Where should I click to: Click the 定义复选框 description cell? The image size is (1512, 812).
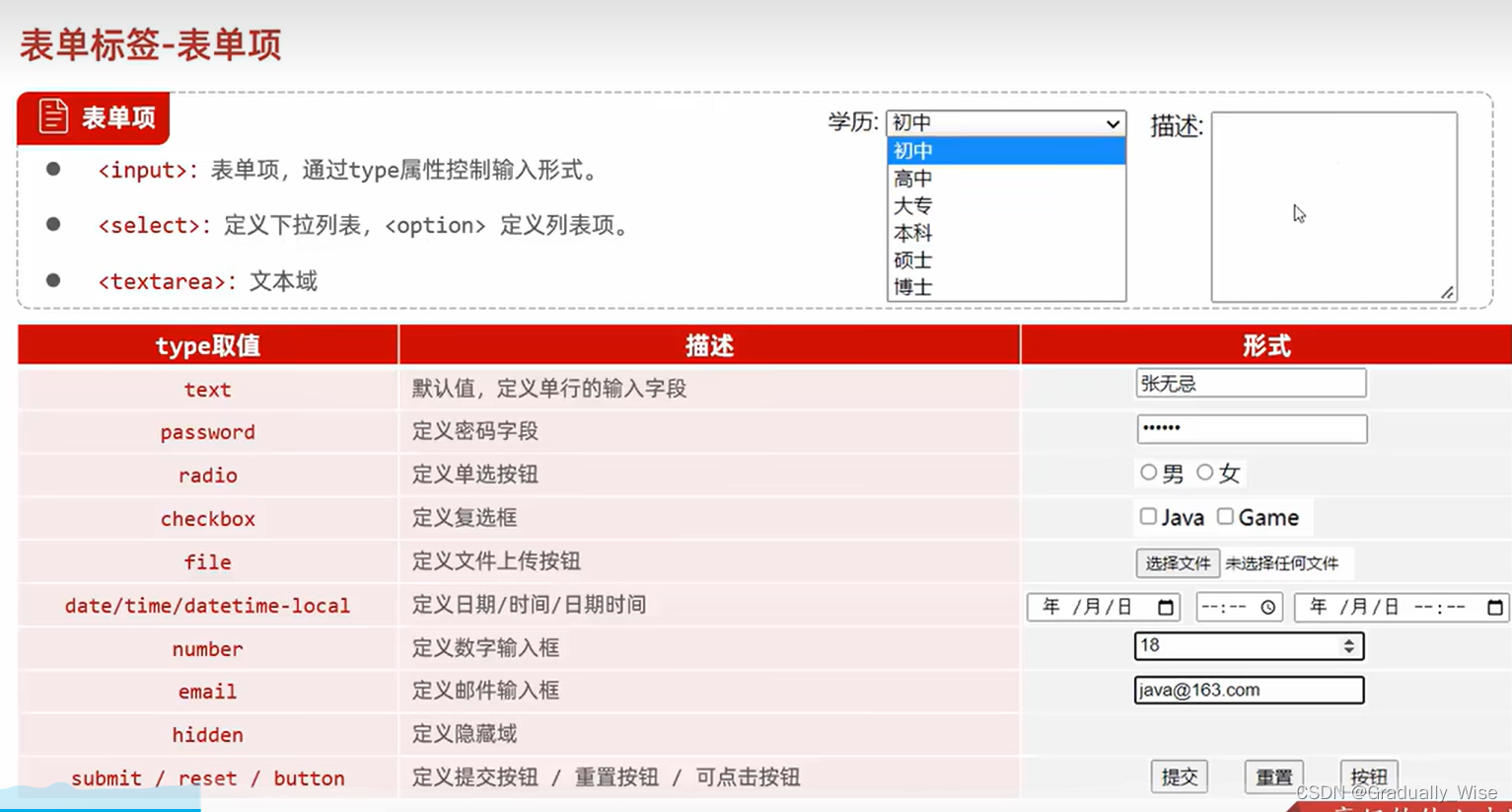709,518
